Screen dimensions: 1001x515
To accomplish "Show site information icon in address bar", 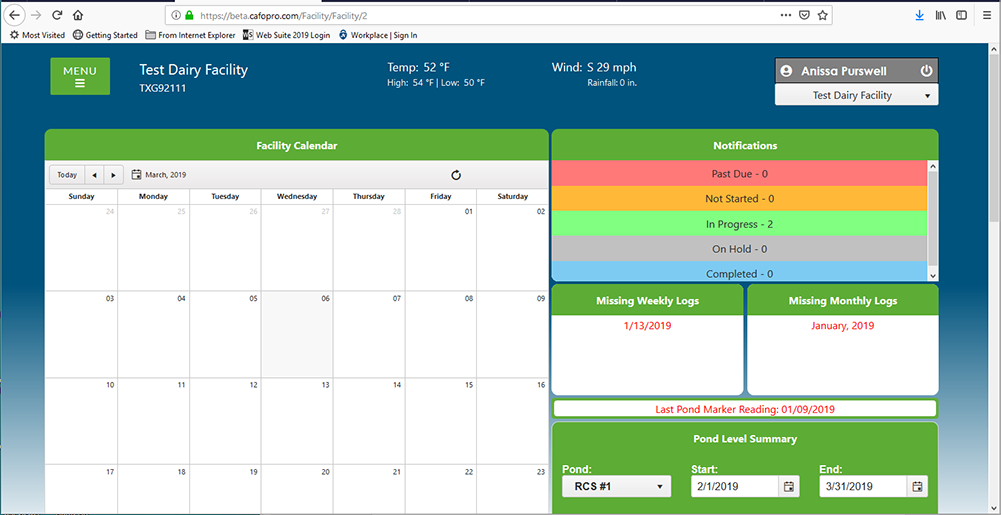I will click(x=176, y=15).
